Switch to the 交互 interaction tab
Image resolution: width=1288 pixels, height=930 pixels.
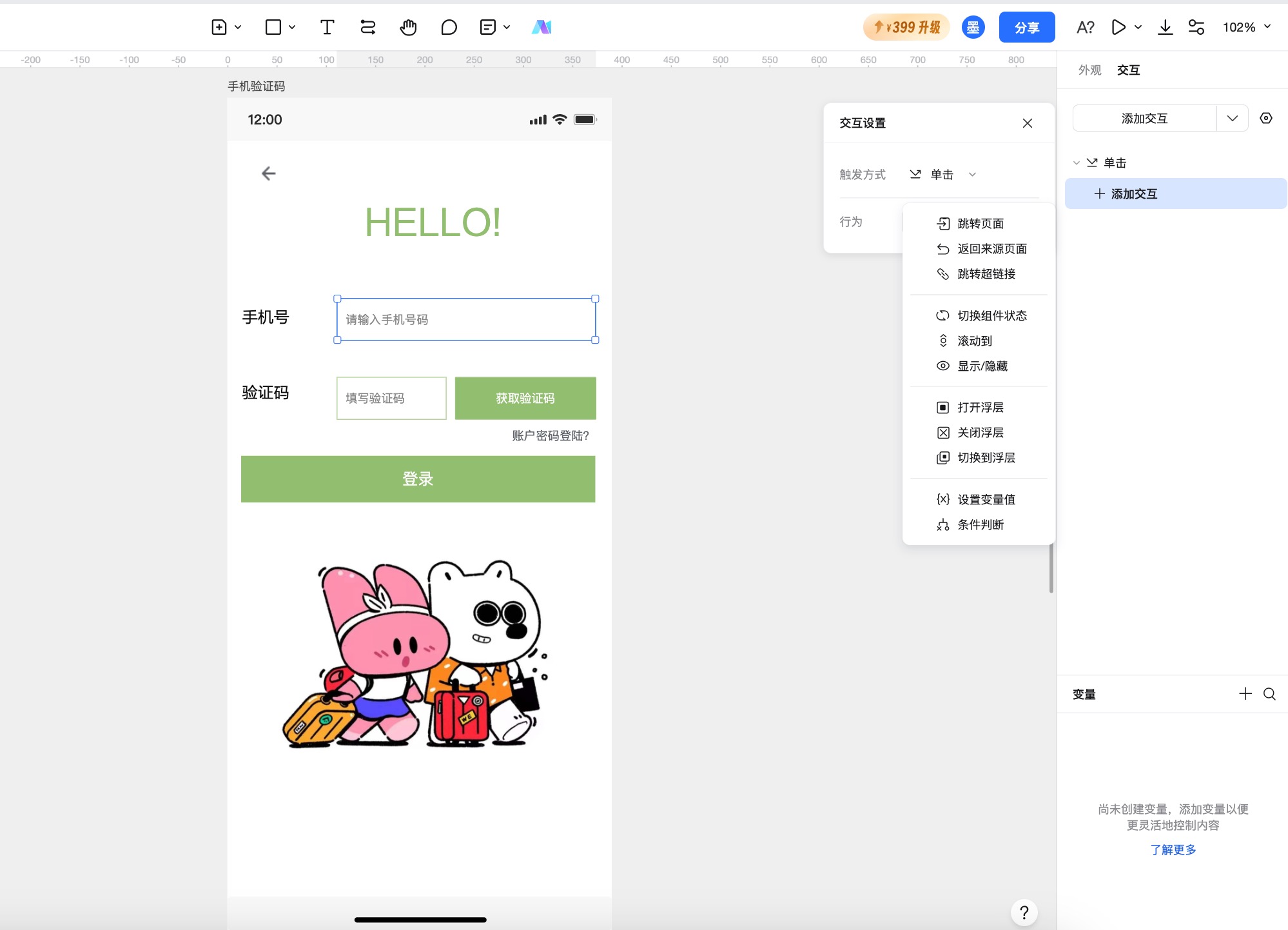coord(1128,70)
